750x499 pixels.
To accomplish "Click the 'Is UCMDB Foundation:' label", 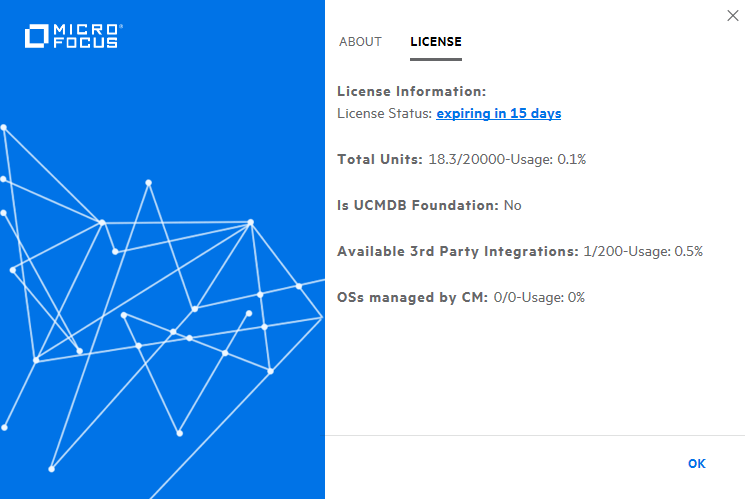I will (418, 205).
